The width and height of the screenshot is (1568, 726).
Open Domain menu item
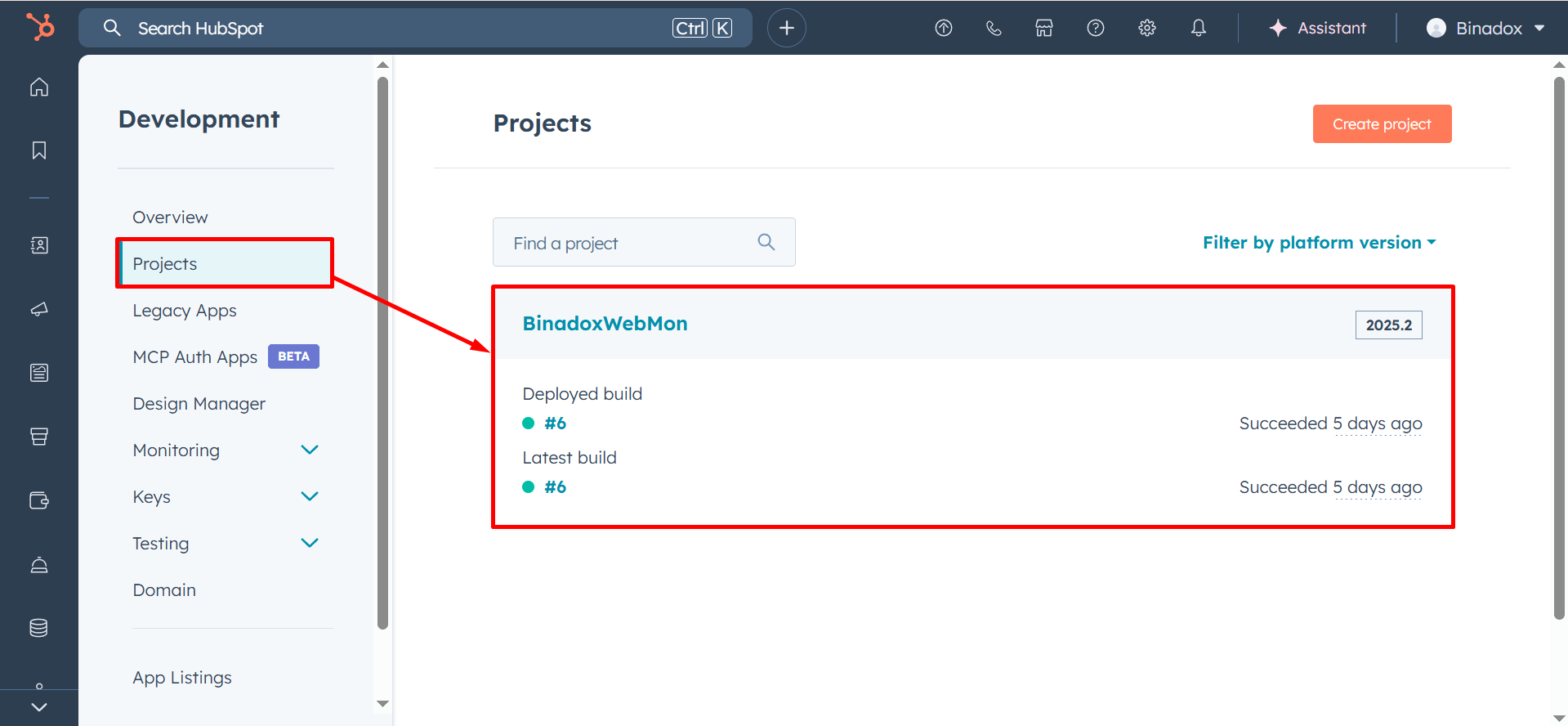click(164, 590)
